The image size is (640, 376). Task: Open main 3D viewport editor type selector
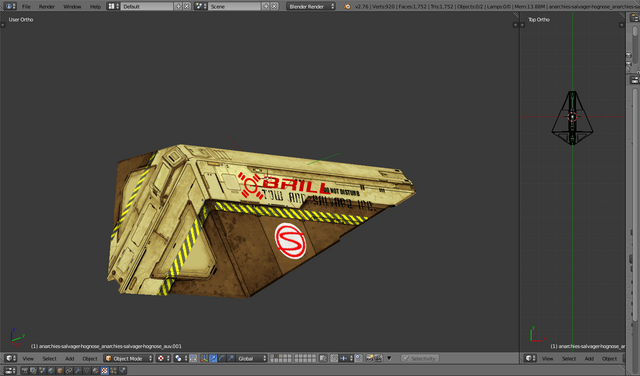point(10,358)
